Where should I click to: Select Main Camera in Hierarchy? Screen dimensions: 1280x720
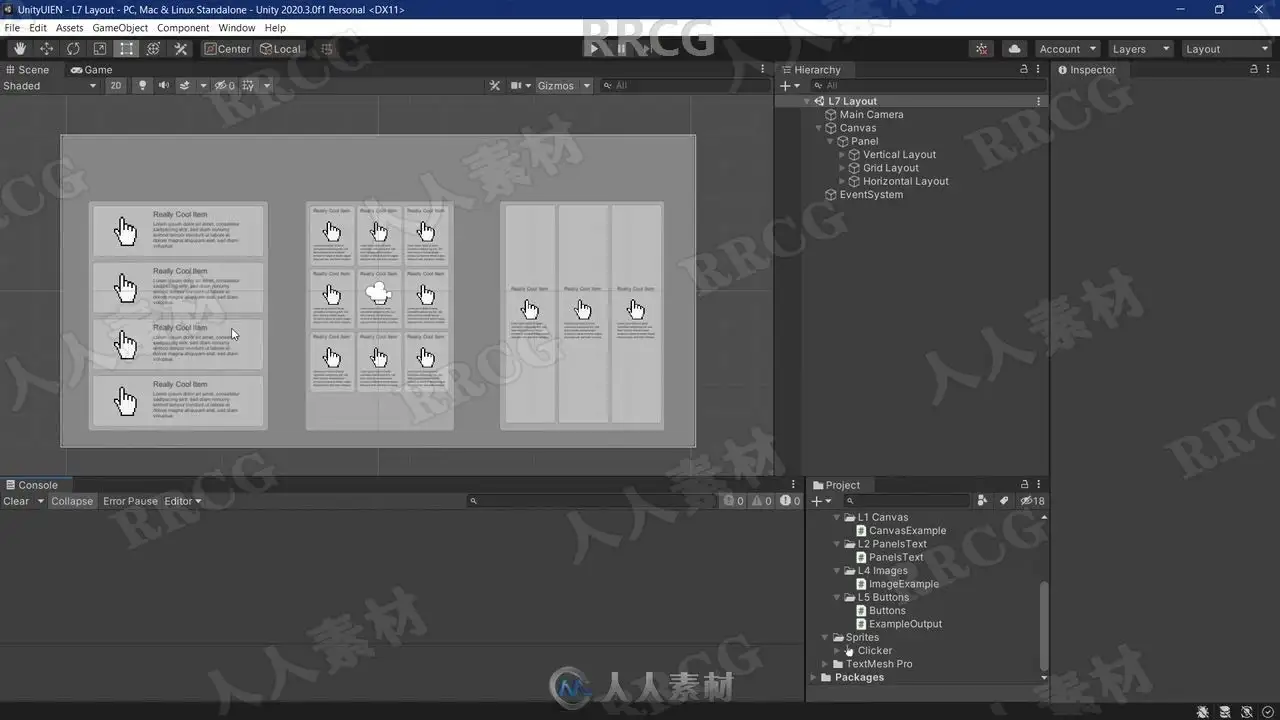click(x=871, y=115)
